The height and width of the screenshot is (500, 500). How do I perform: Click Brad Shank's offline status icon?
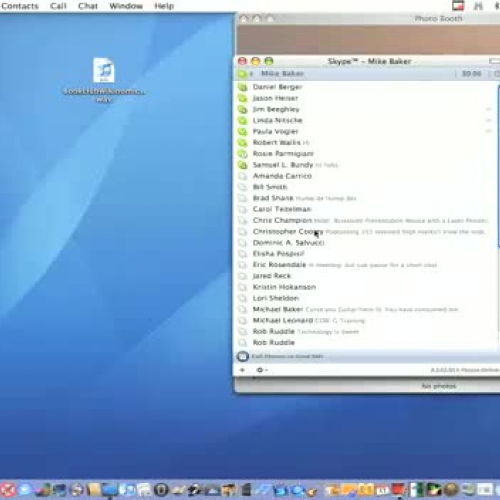tap(243, 198)
